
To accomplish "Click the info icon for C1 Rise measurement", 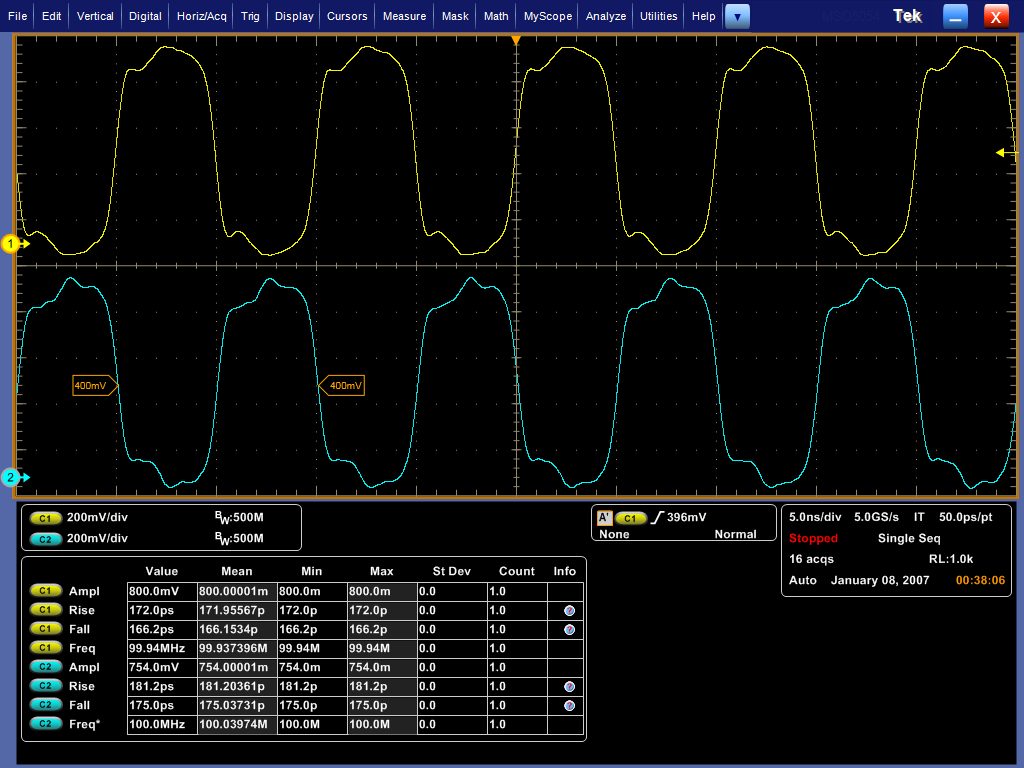I will coord(569,611).
